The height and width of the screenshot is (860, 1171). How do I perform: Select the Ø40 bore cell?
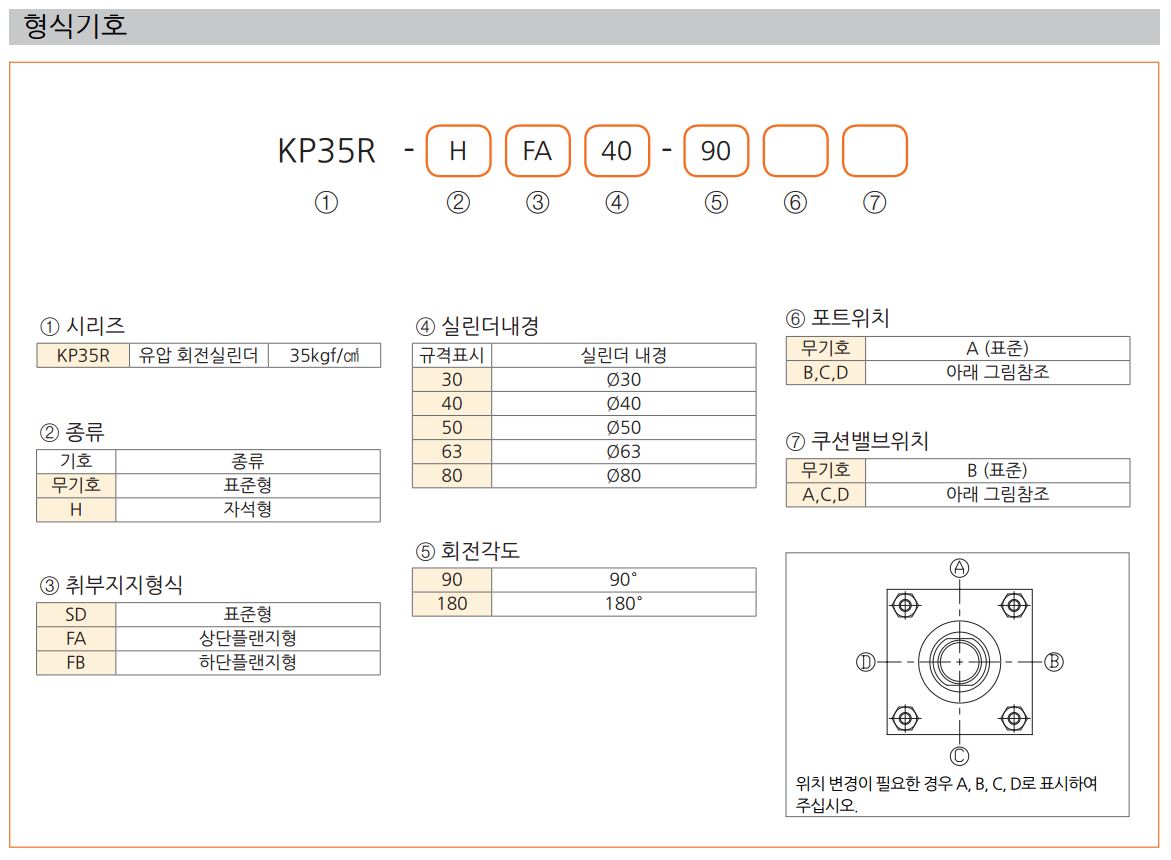point(624,403)
